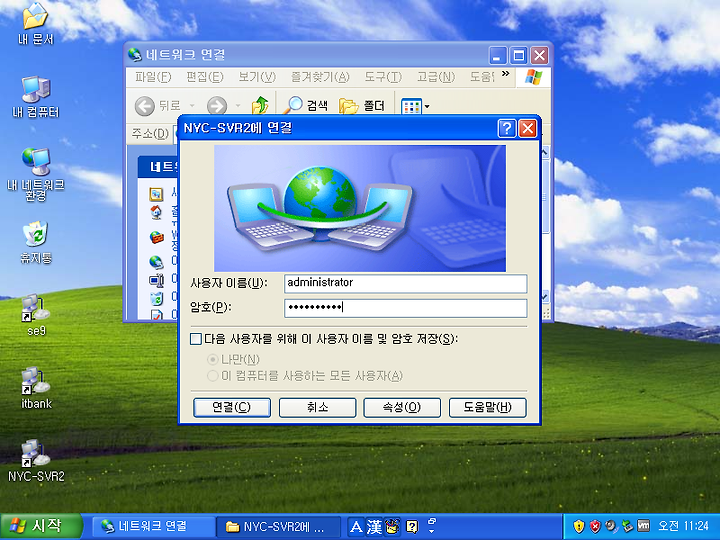The height and width of the screenshot is (540, 720).
Task: Click the 시작 Start button
Action: tap(41, 526)
